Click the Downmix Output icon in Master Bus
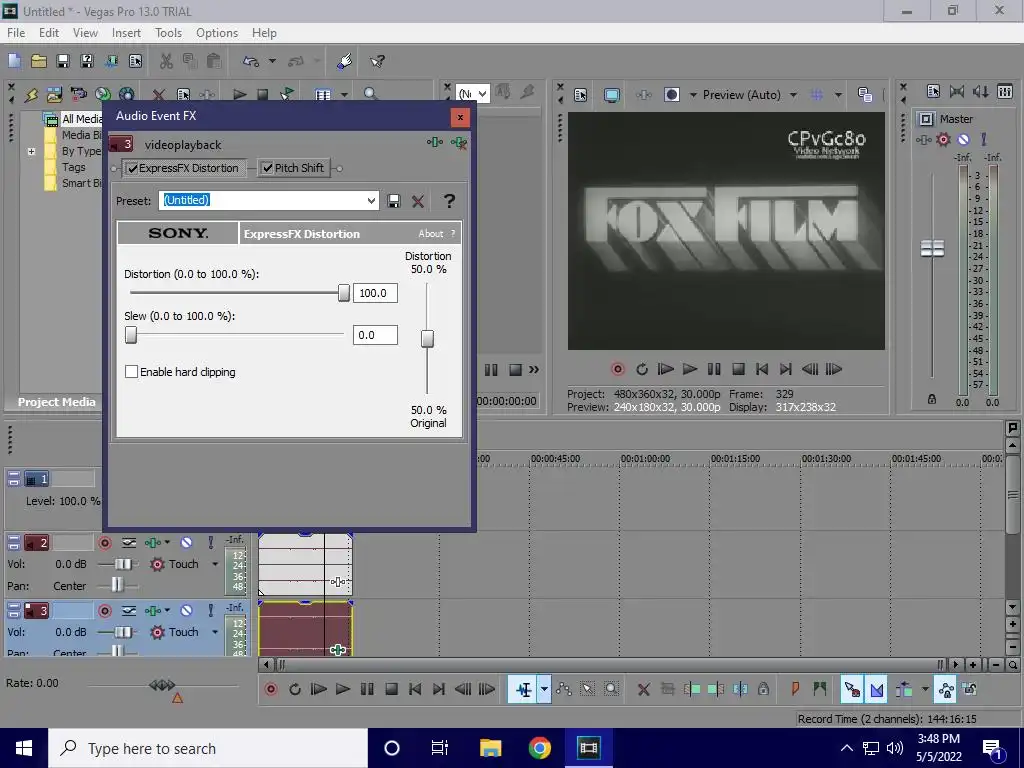The height and width of the screenshot is (768, 1024). 957,92
